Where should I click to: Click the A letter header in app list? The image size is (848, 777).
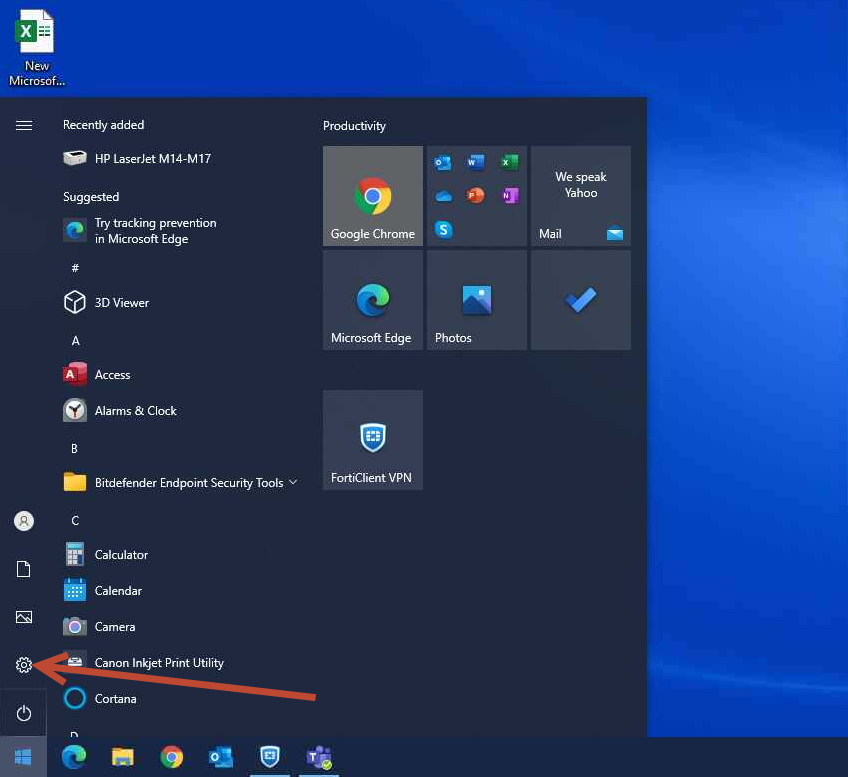pos(75,341)
